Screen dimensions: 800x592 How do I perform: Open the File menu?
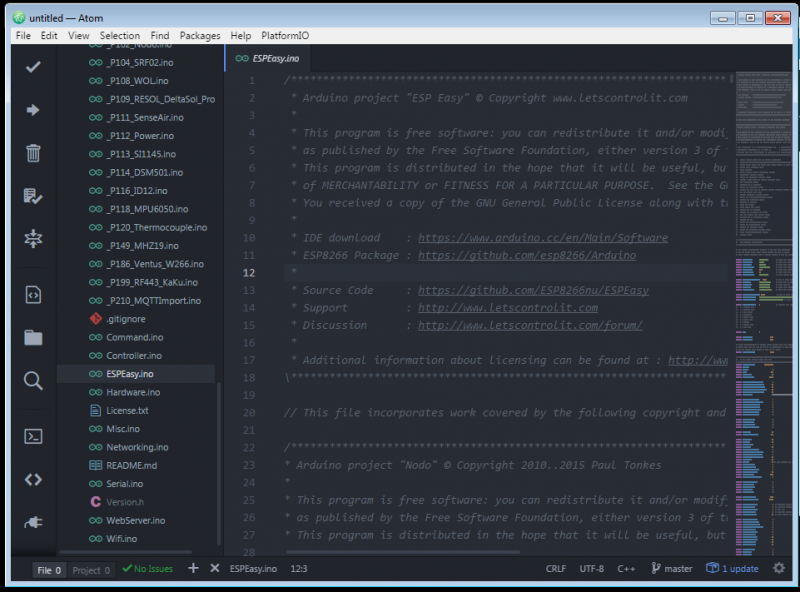[x=23, y=35]
